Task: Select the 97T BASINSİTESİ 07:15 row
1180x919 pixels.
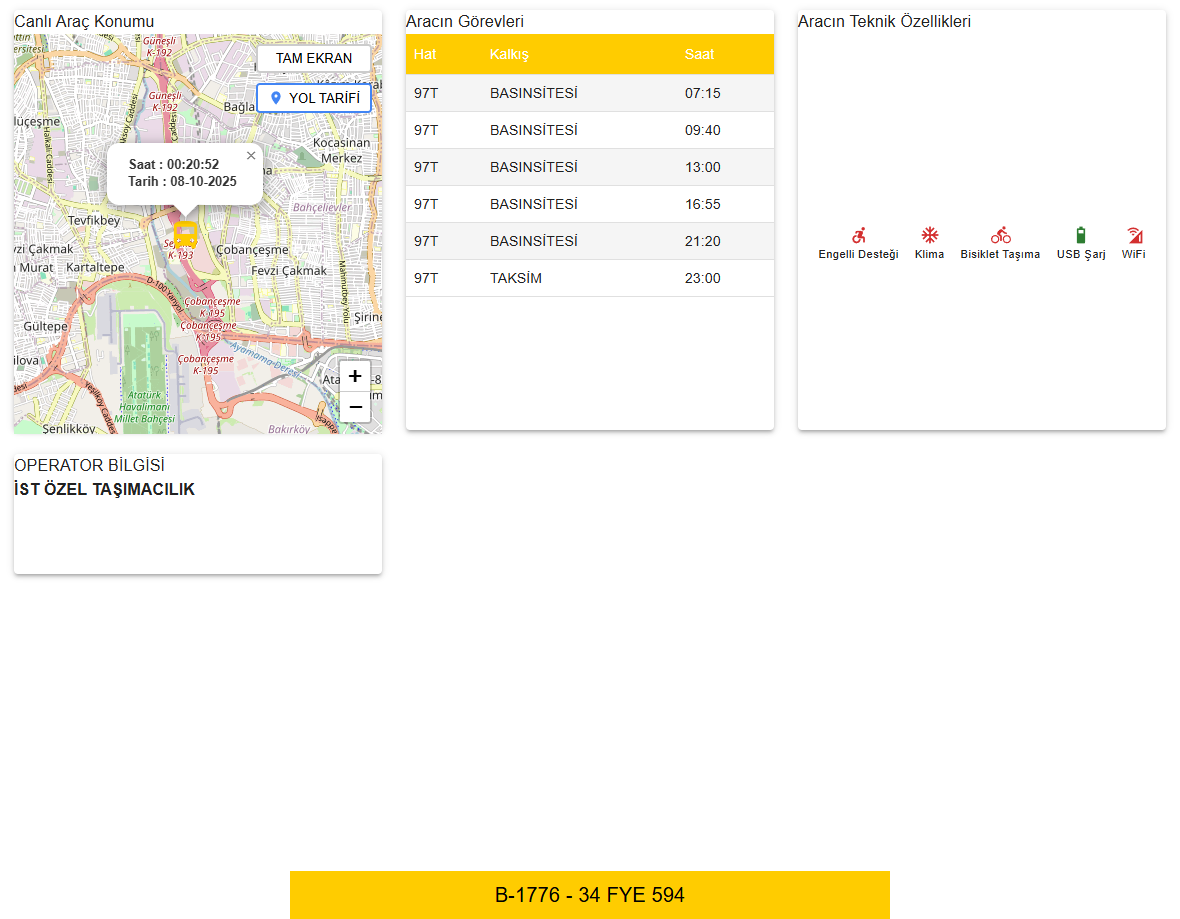Action: (589, 93)
